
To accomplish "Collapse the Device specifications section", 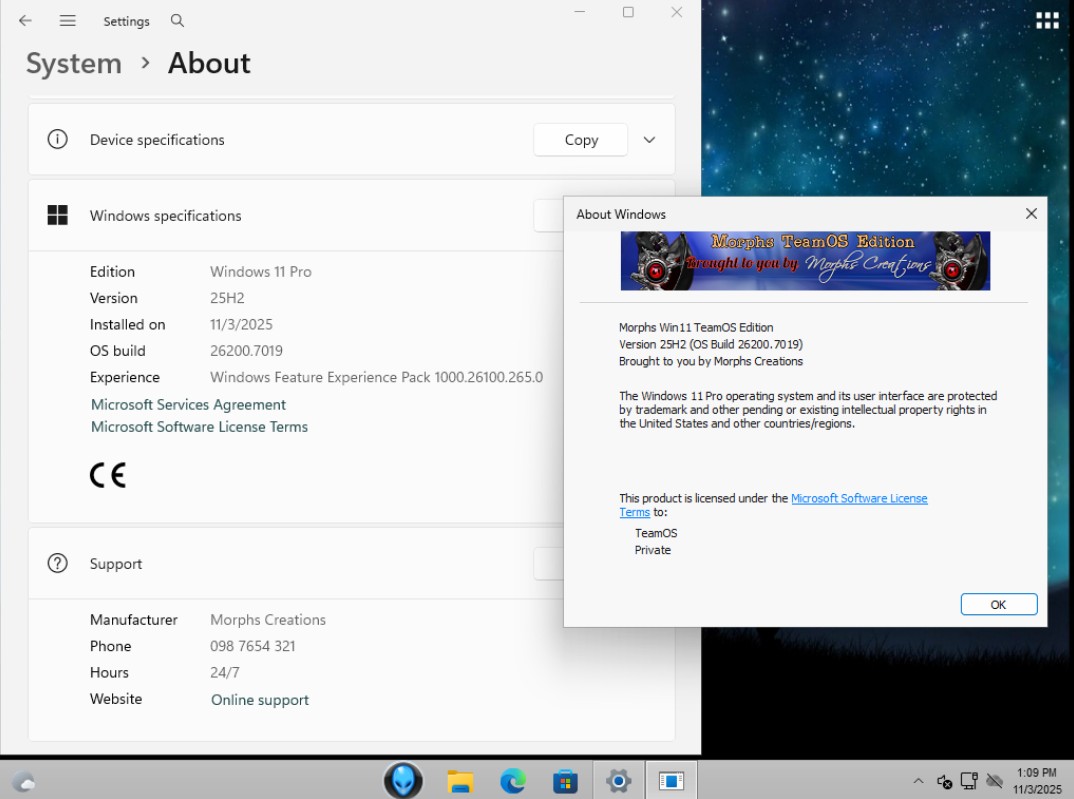I will click(x=649, y=140).
